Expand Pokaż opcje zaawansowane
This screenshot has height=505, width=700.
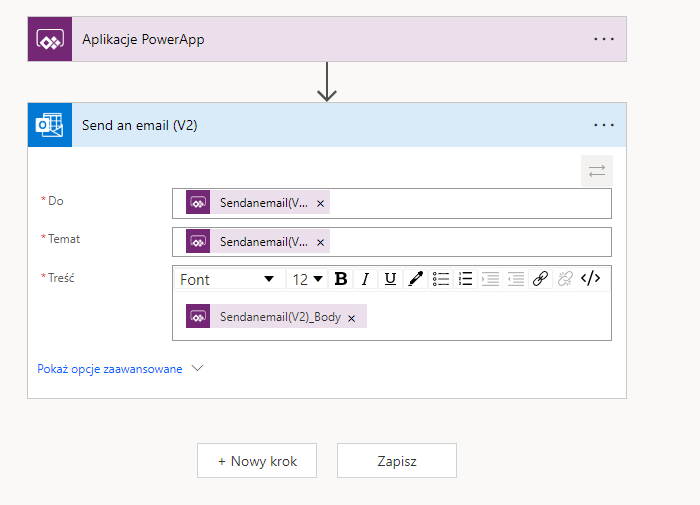[120, 368]
